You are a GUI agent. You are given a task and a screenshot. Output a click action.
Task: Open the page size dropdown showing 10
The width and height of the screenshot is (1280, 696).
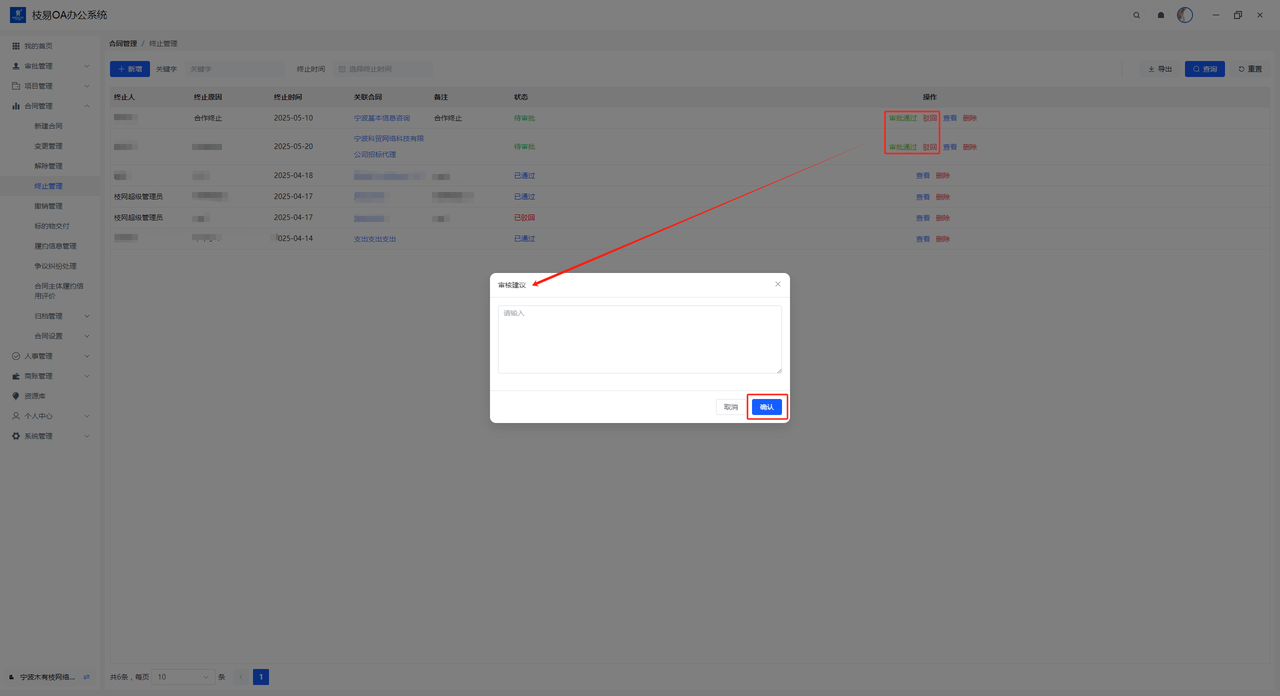point(183,677)
